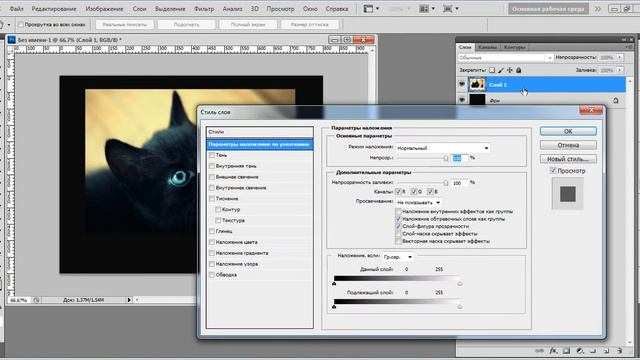Click the layer style fx icon
The width and height of the screenshot is (640, 360).
tap(553, 351)
